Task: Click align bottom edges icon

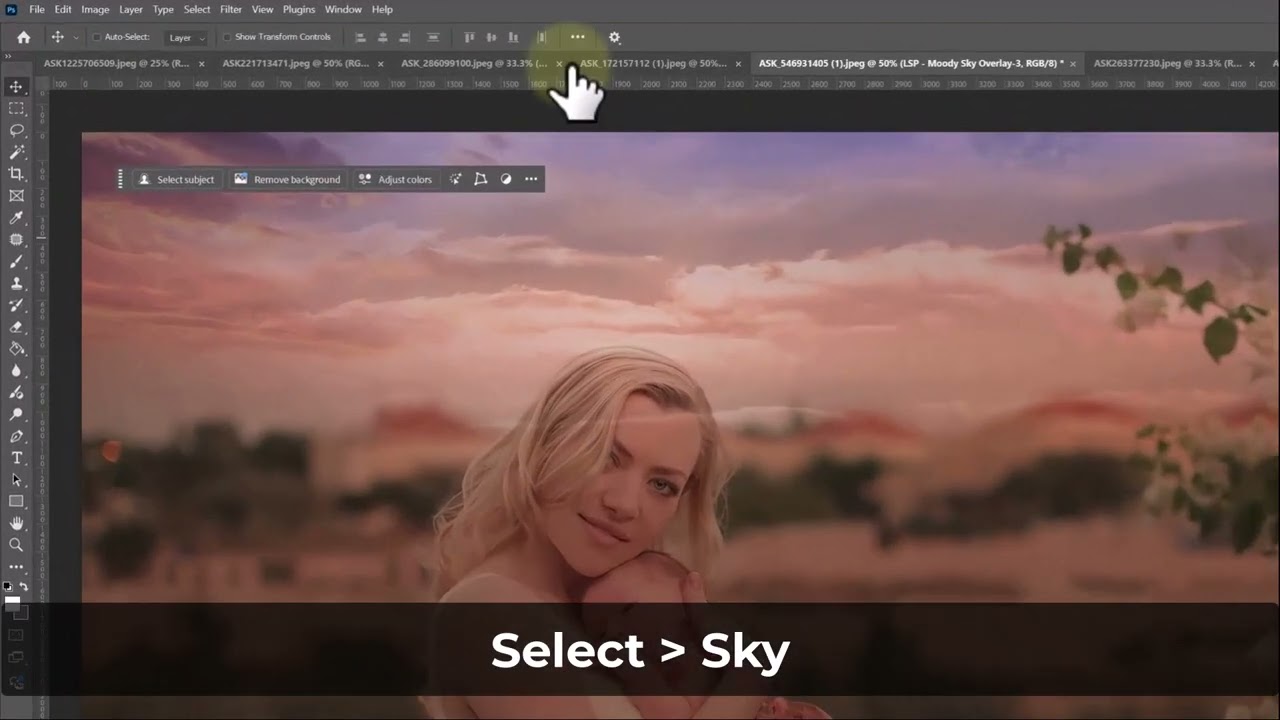Action: point(513,37)
